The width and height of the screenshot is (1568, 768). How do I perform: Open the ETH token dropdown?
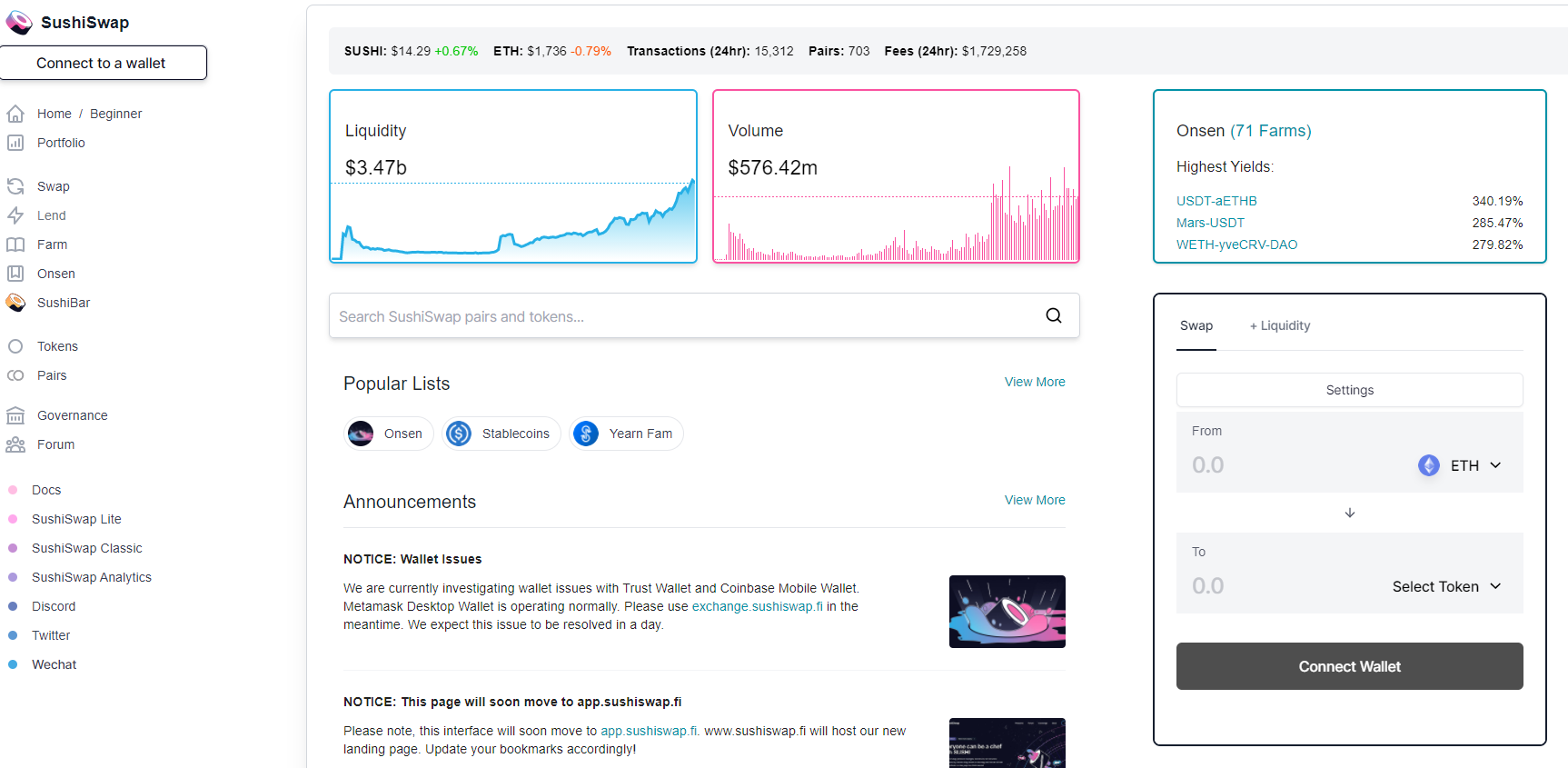tap(1460, 465)
